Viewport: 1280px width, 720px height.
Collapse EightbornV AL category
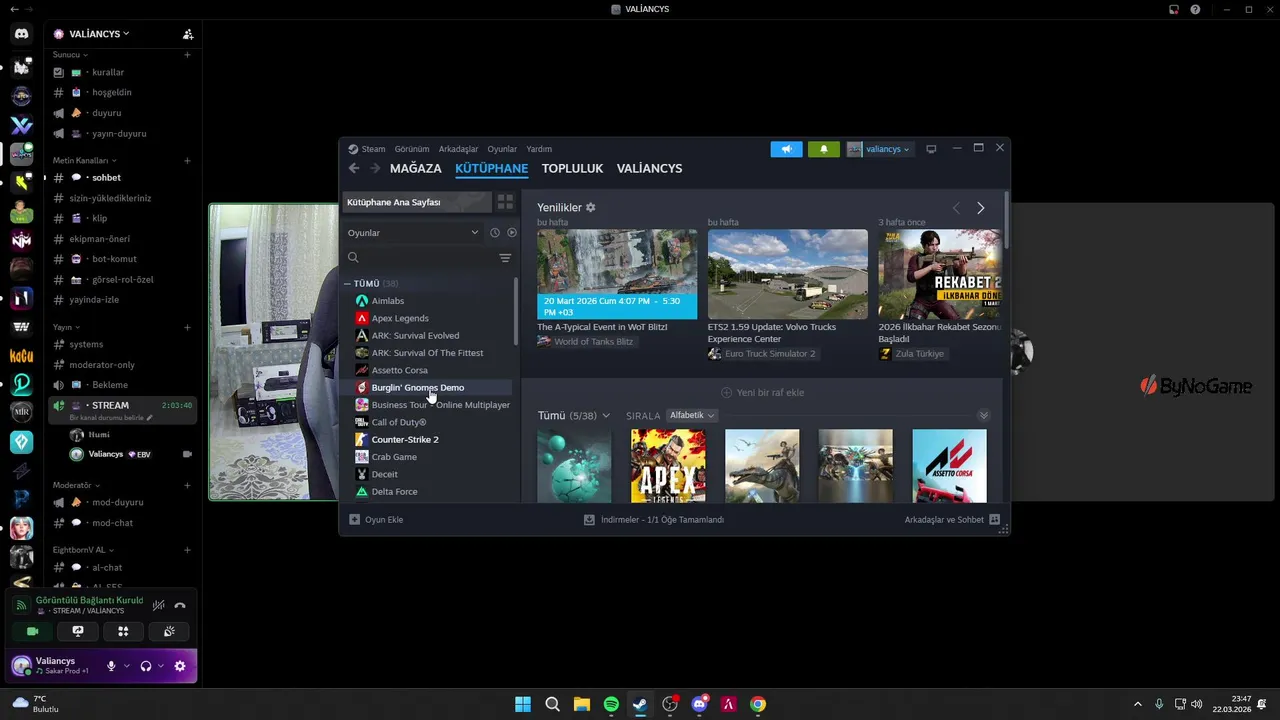pyautogui.click(x=83, y=550)
